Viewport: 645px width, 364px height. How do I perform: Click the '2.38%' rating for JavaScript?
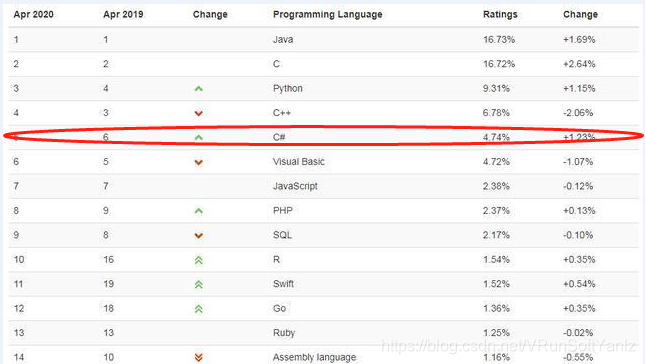[x=496, y=186]
